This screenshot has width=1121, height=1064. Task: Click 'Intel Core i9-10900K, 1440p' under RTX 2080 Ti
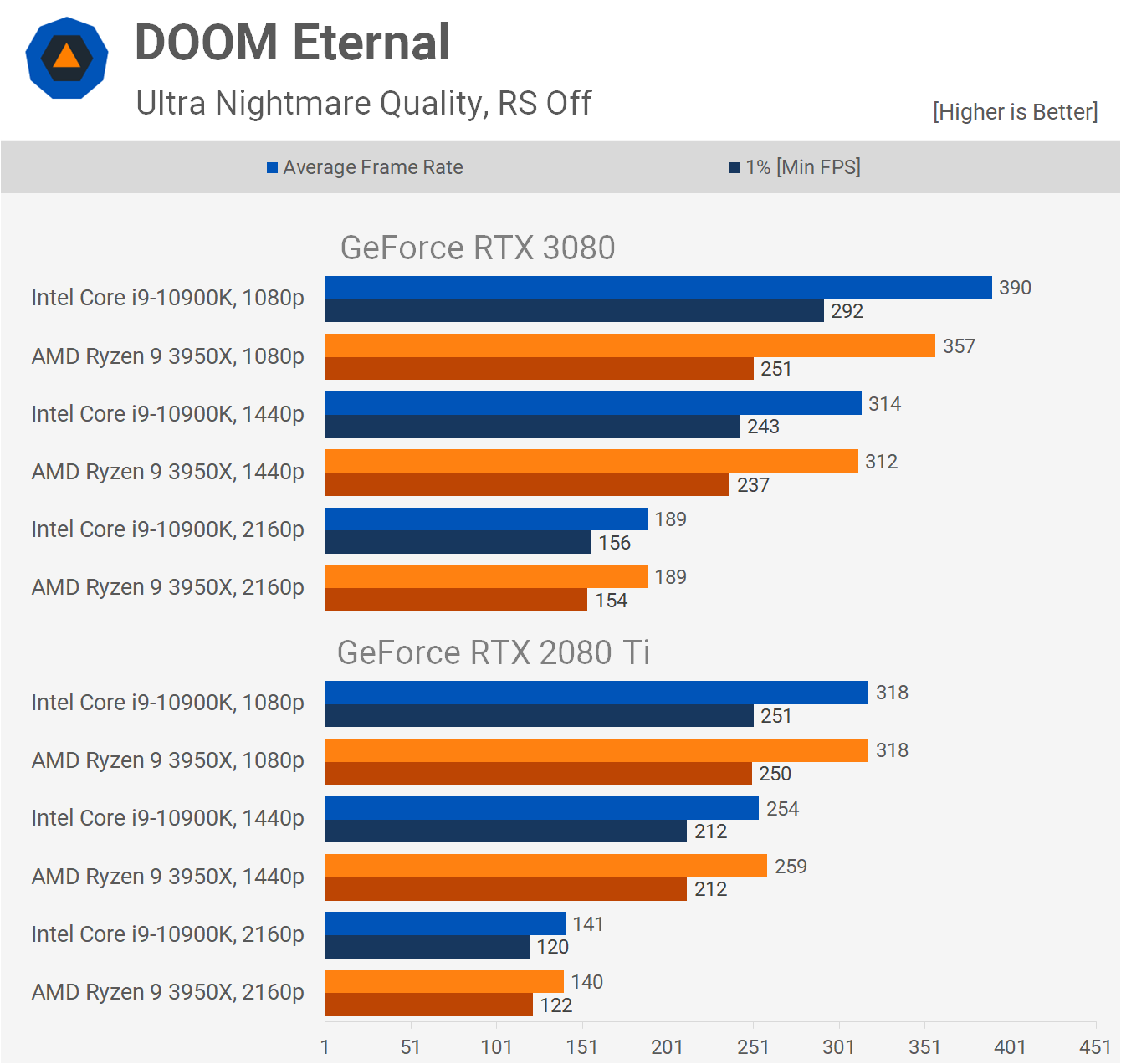[x=167, y=818]
